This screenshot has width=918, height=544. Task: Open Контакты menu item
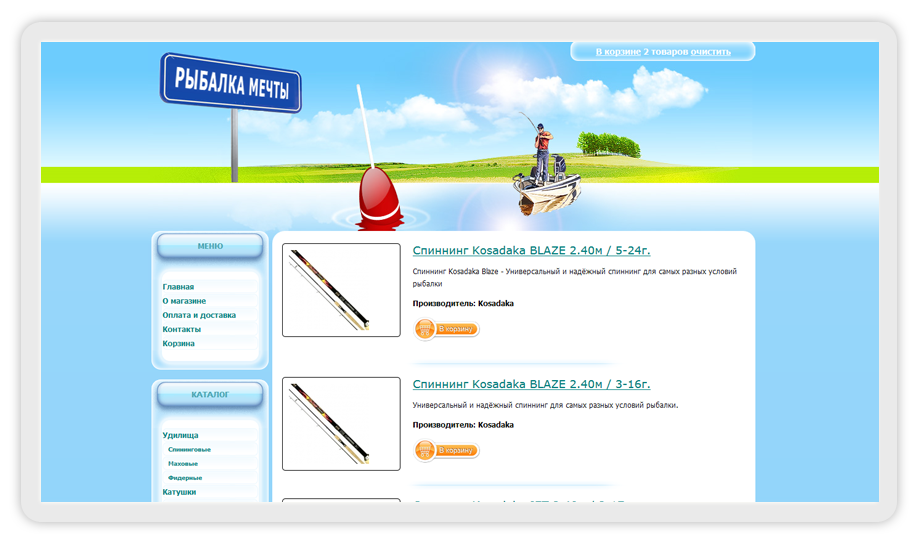(x=181, y=329)
